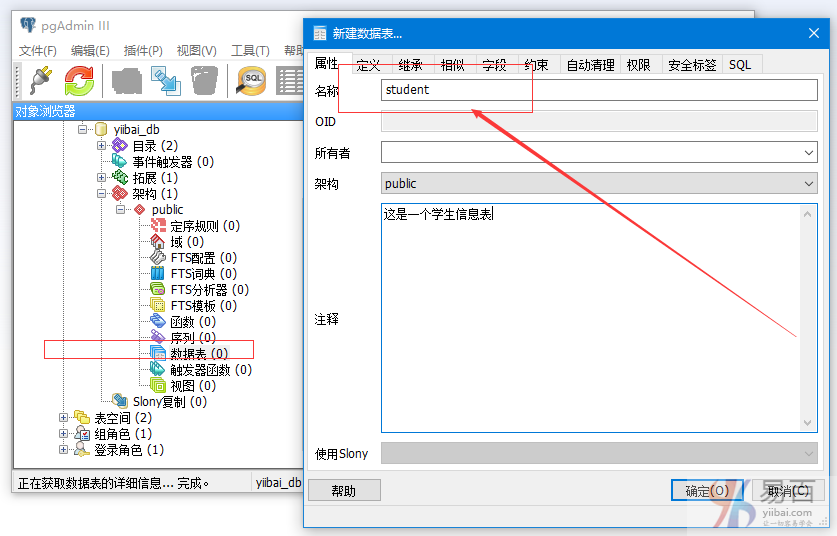Click the 帮助 button in dialog
Image resolution: width=837 pixels, height=536 pixels.
coord(343,490)
